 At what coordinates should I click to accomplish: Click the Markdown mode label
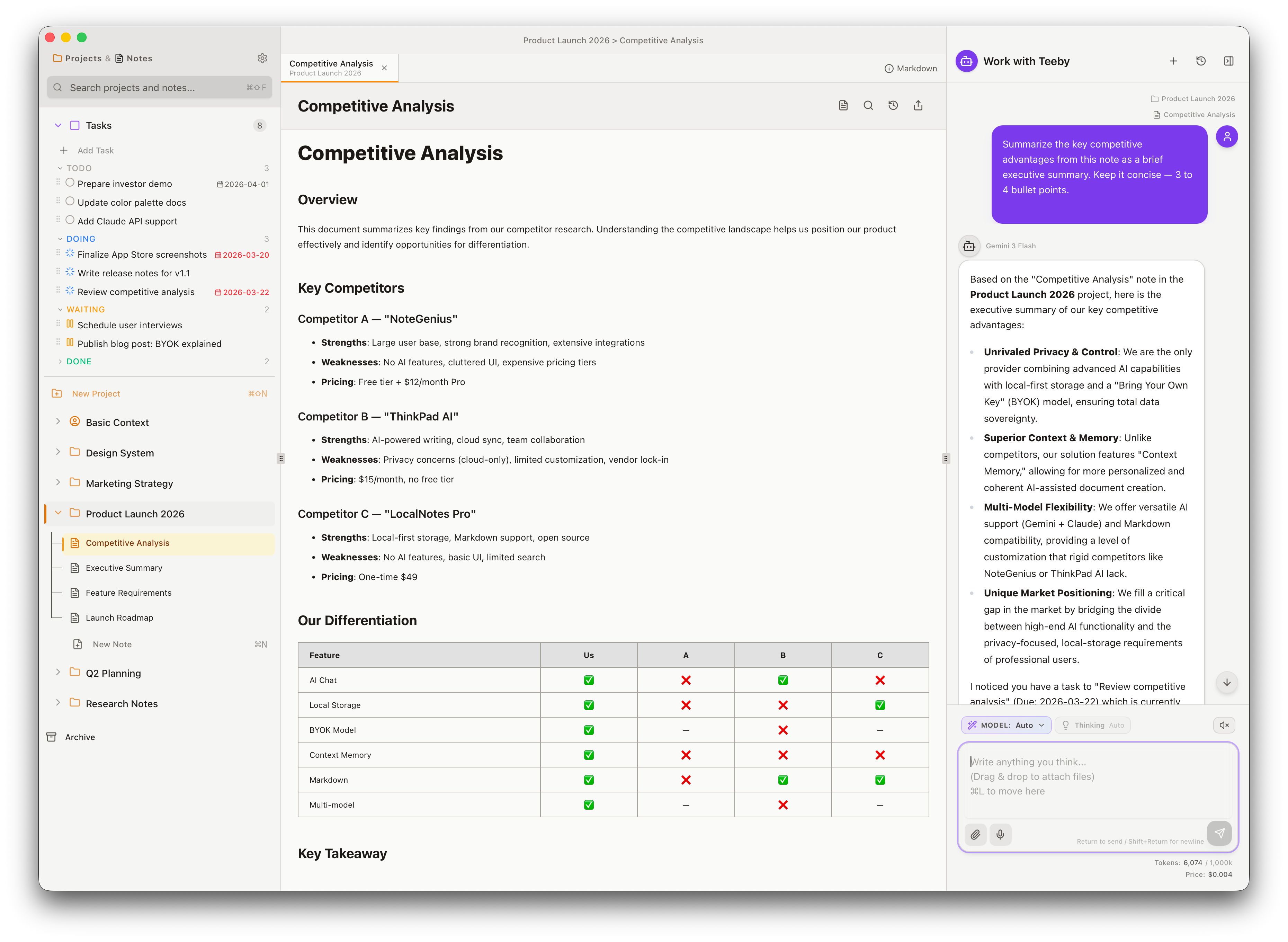click(916, 69)
